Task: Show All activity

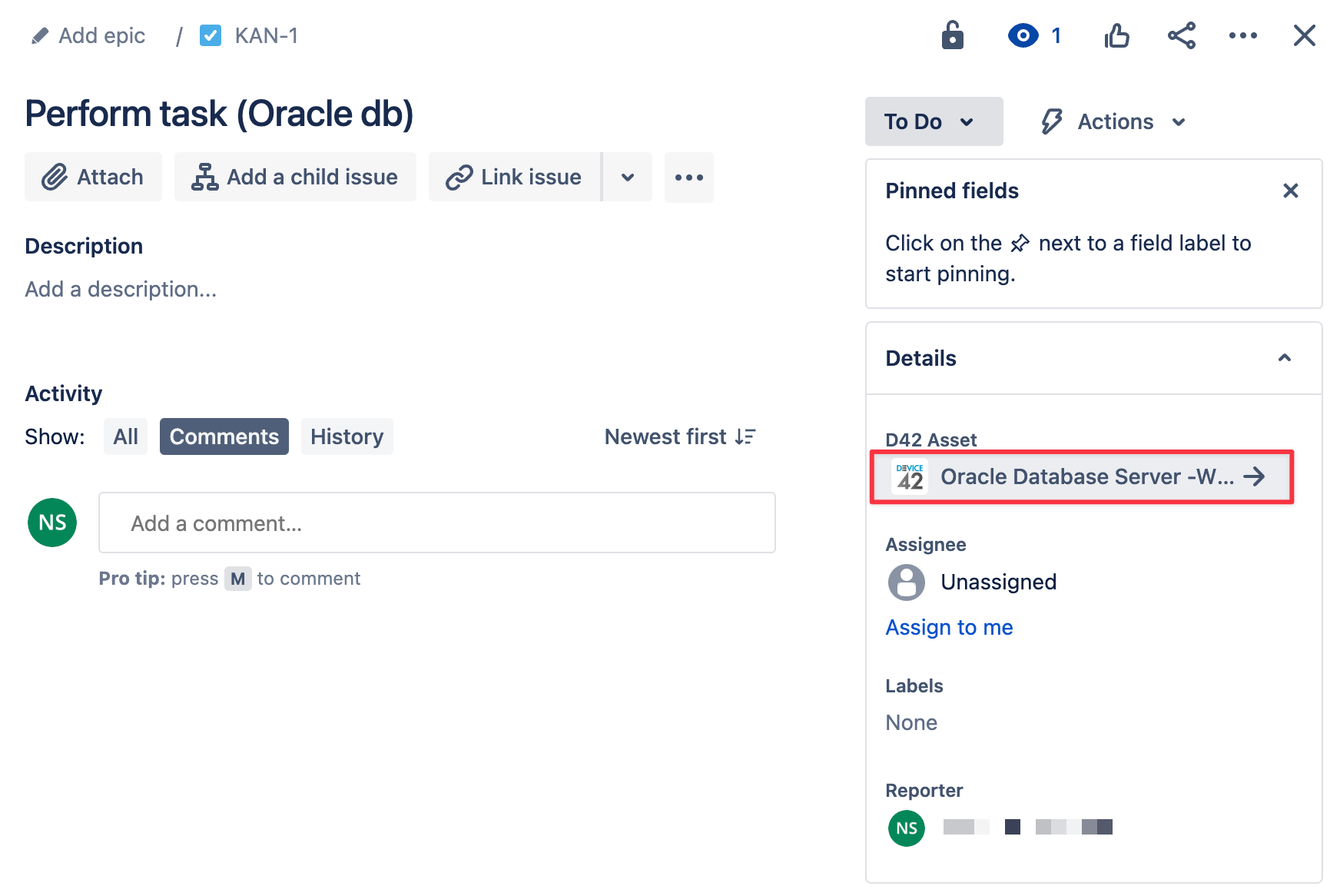Action: click(x=125, y=437)
